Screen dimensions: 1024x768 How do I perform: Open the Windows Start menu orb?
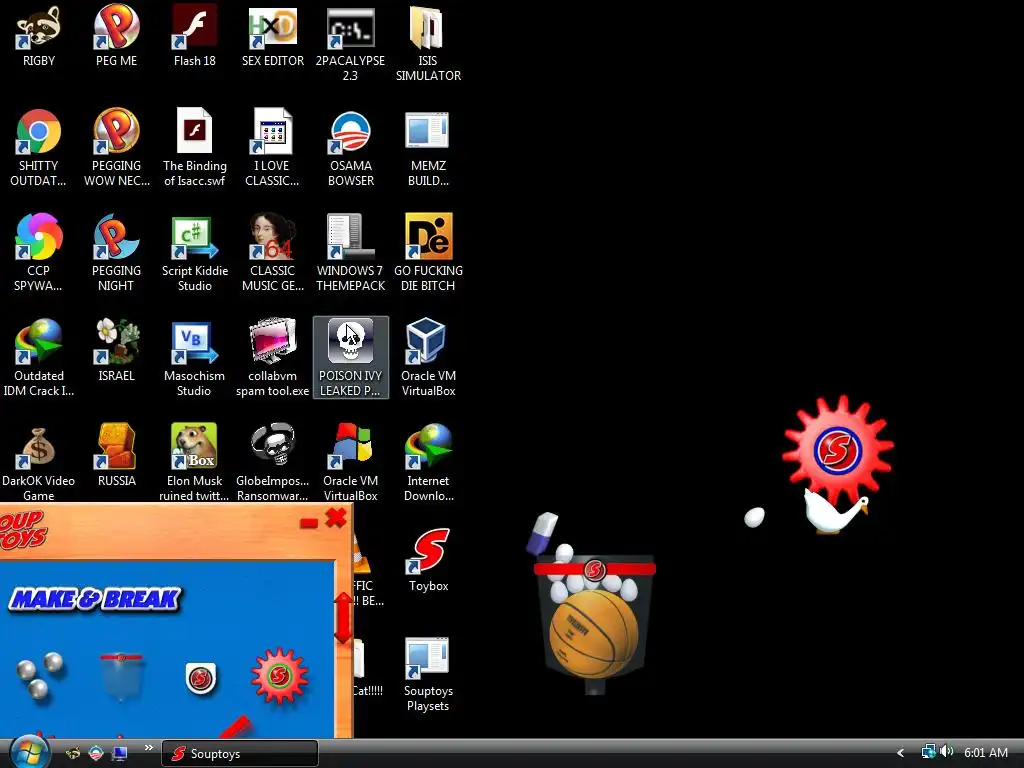pyautogui.click(x=30, y=753)
